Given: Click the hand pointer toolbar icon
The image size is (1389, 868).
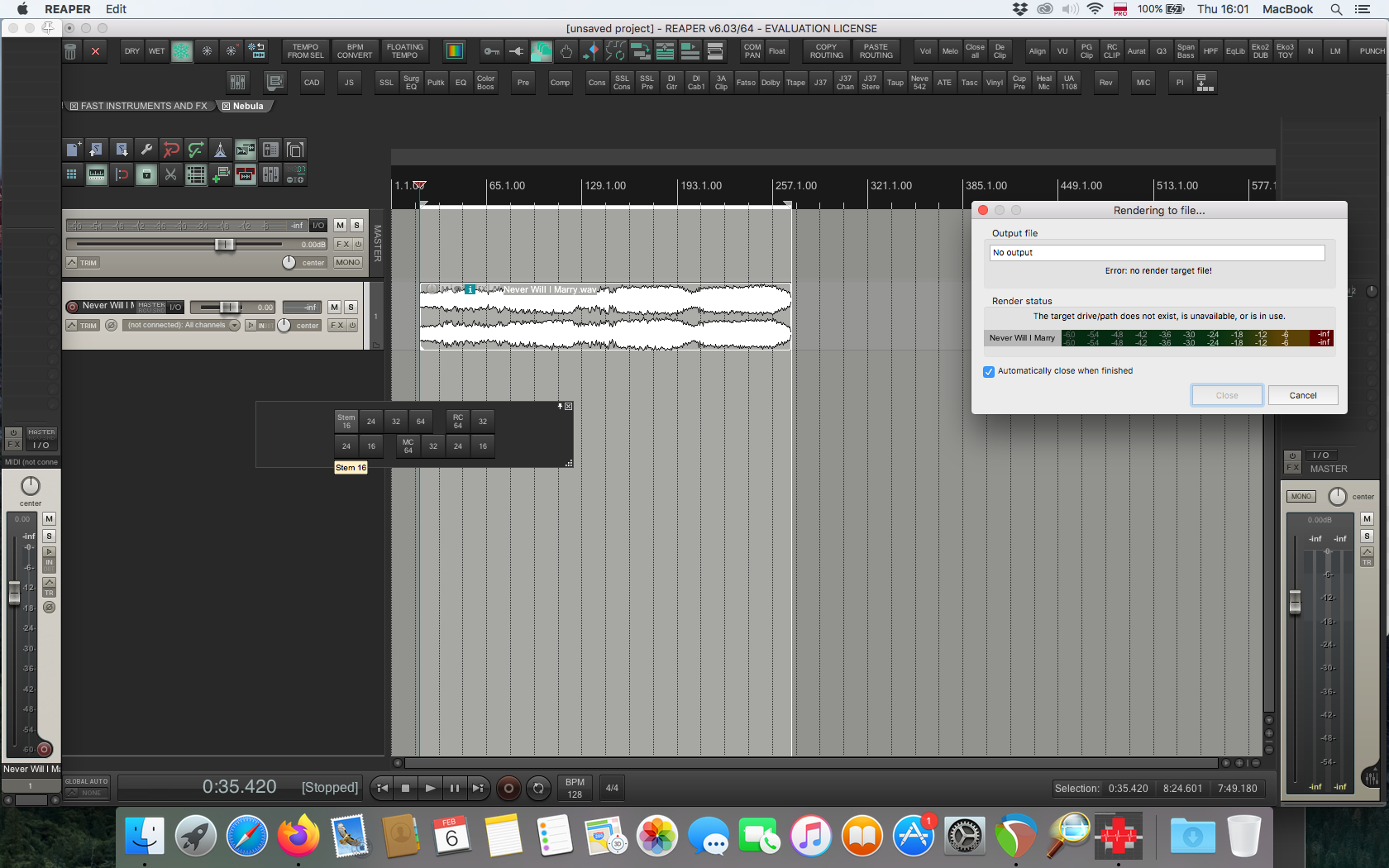Looking at the screenshot, I should (566, 51).
